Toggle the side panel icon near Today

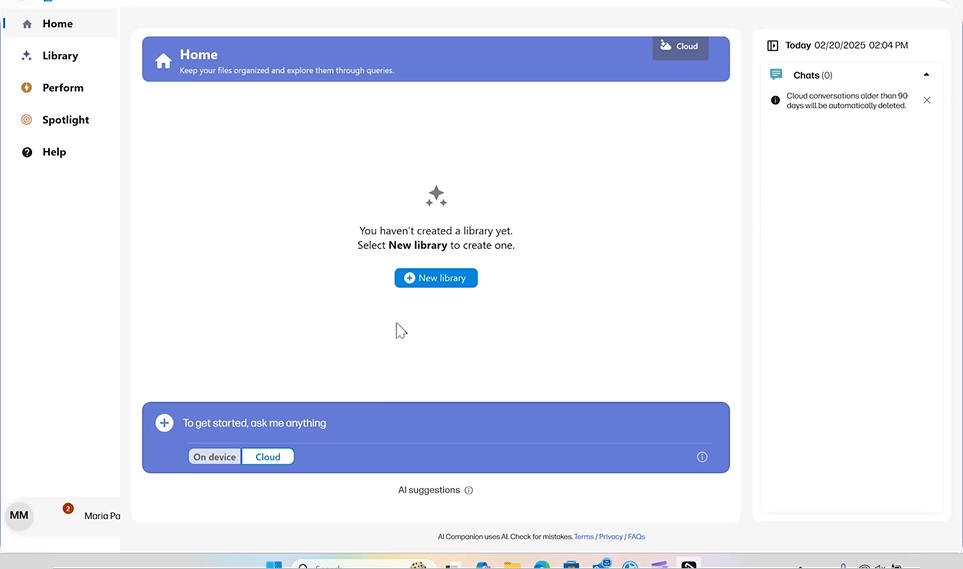(773, 45)
